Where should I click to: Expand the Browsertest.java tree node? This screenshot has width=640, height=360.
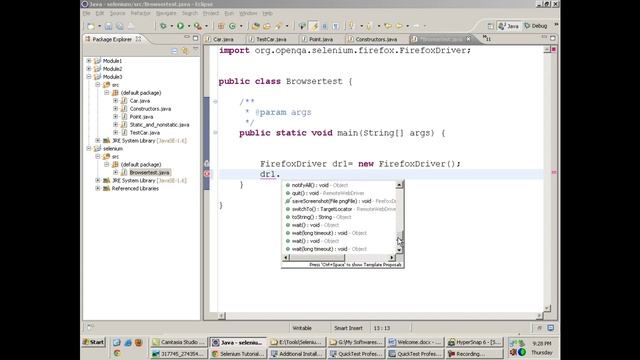[x=116, y=173]
